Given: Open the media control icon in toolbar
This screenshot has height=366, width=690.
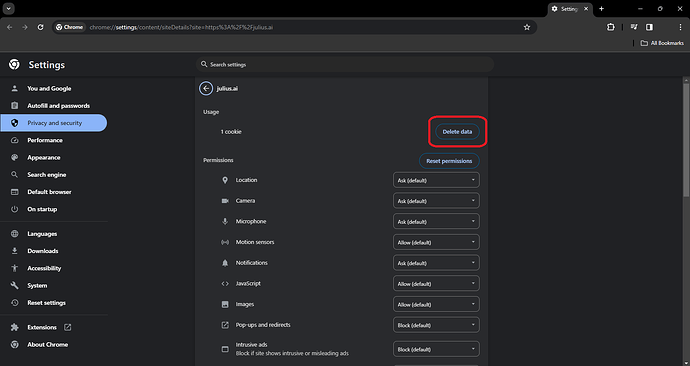Looking at the screenshot, I should click(x=634, y=27).
